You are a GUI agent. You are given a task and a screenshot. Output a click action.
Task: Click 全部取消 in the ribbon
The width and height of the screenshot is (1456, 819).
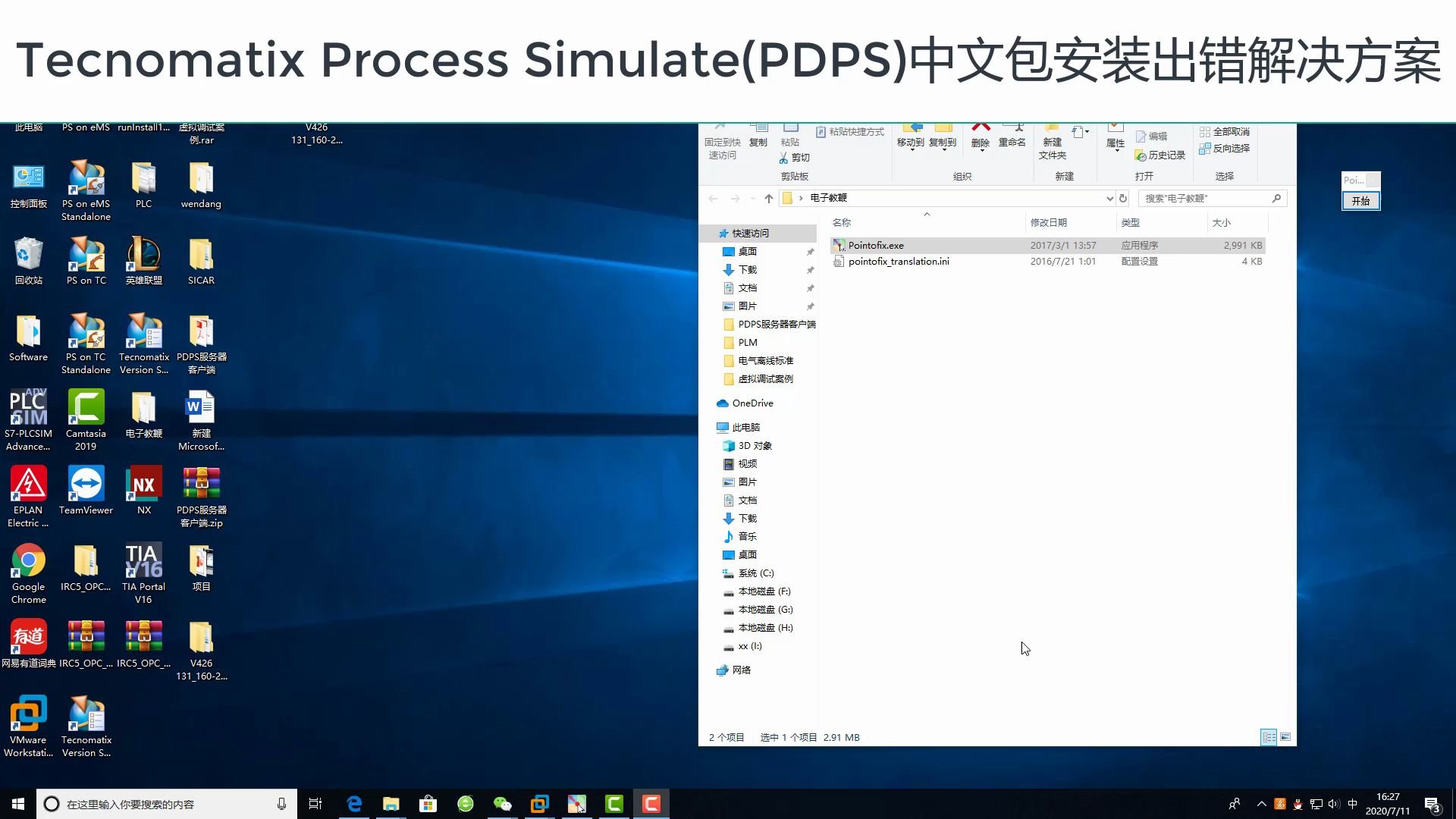click(x=1225, y=132)
